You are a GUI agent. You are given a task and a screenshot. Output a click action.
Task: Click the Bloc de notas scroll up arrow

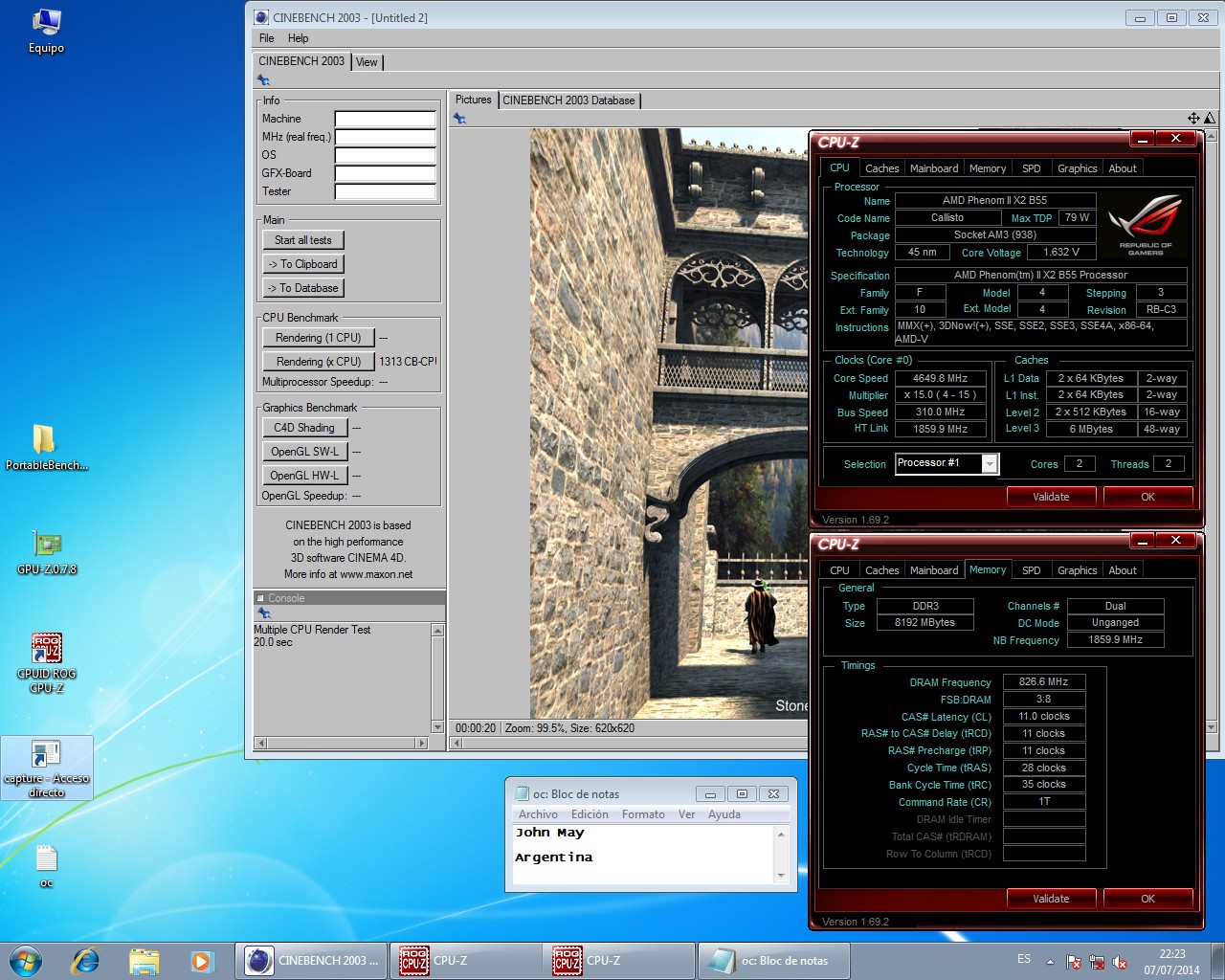[781, 835]
